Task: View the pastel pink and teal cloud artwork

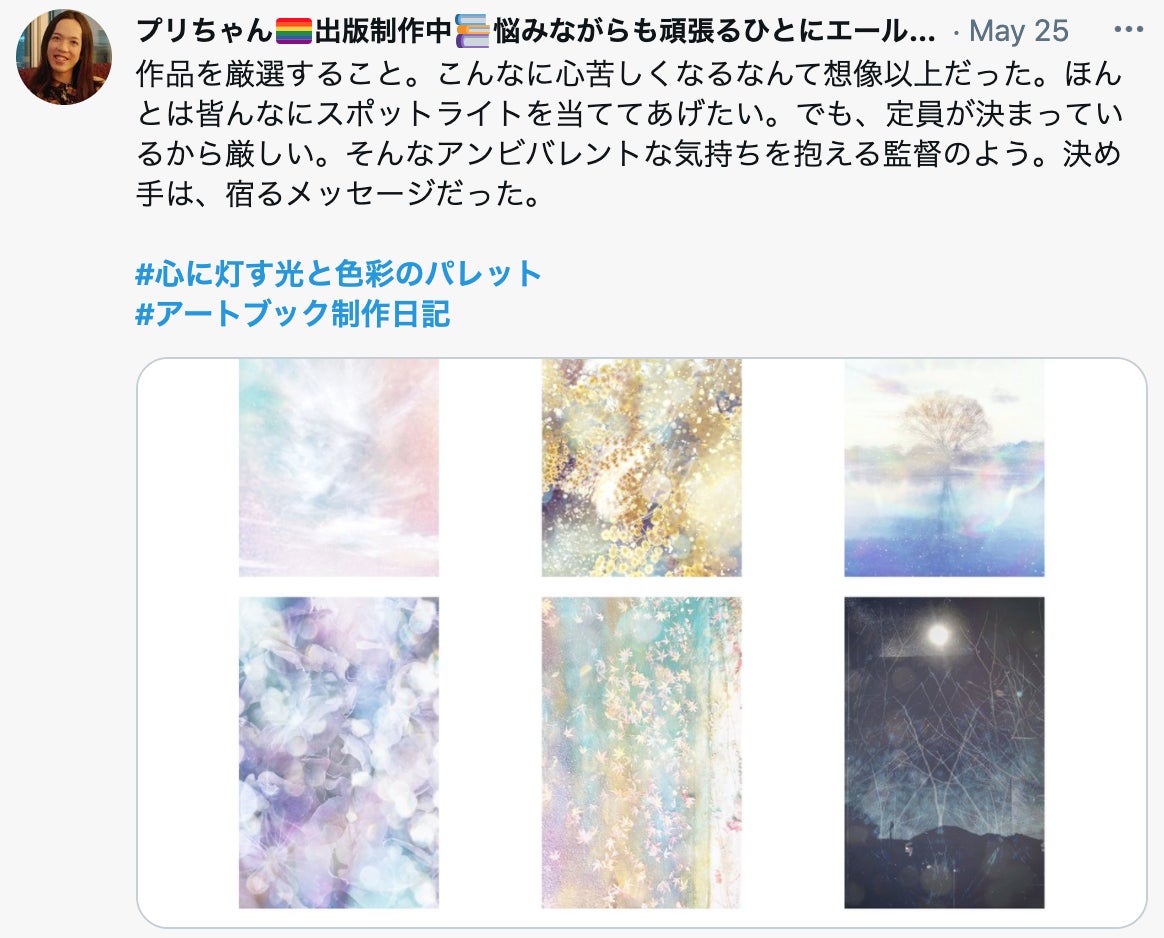Action: [x=339, y=468]
